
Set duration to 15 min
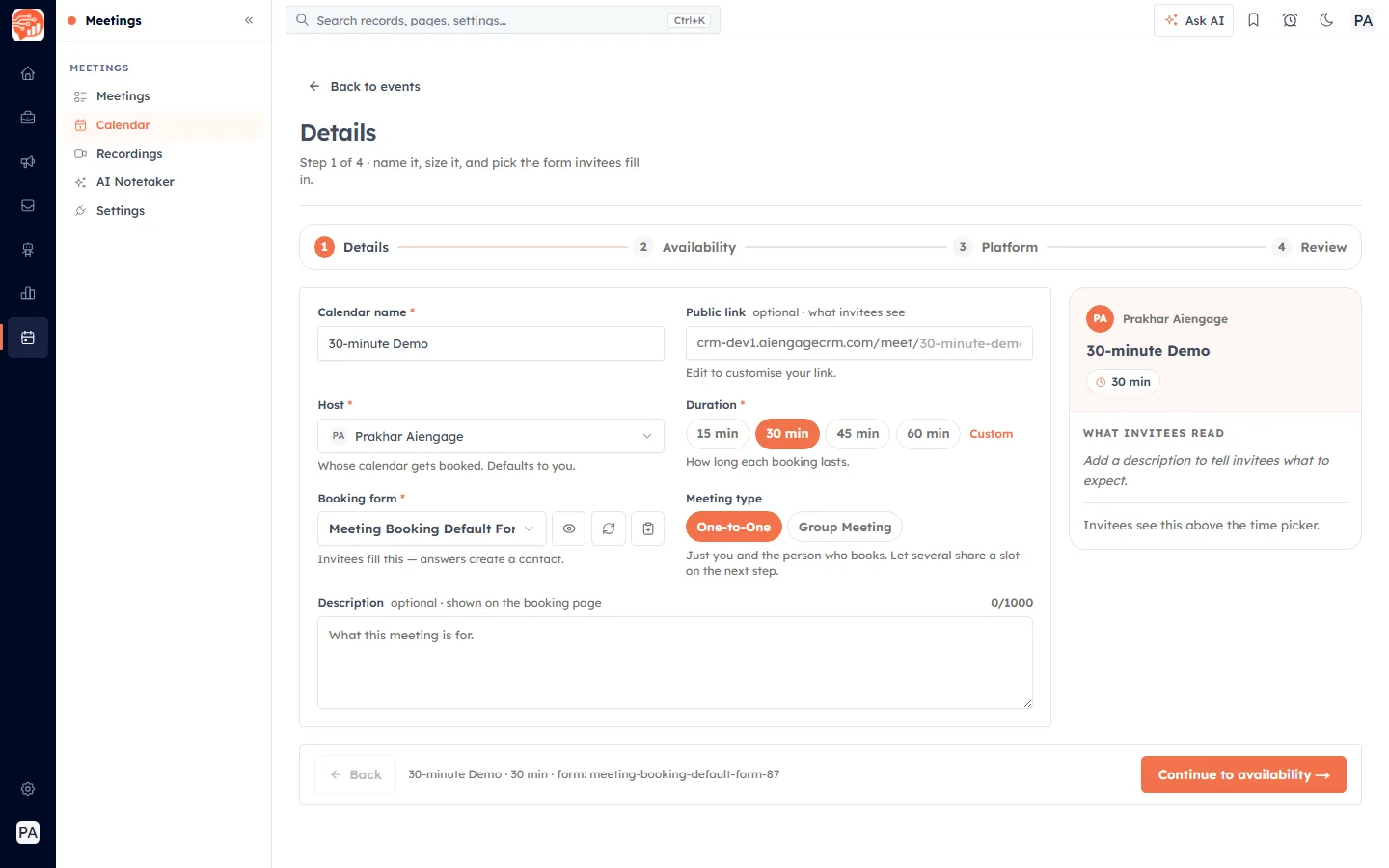point(718,434)
